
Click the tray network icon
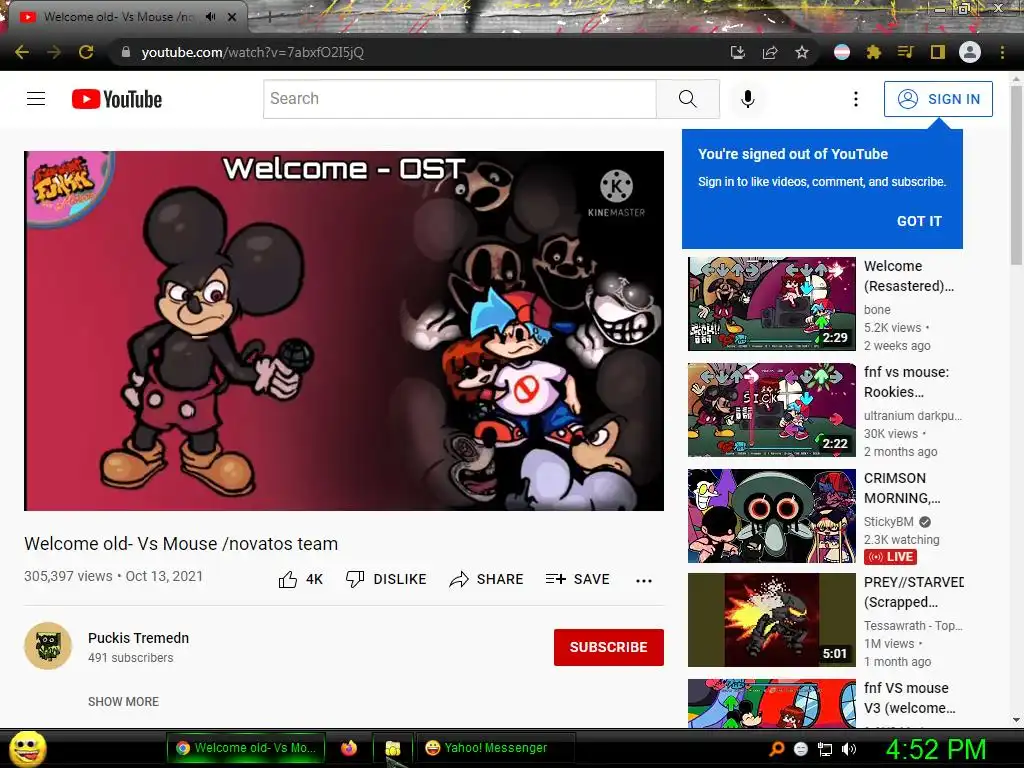825,749
